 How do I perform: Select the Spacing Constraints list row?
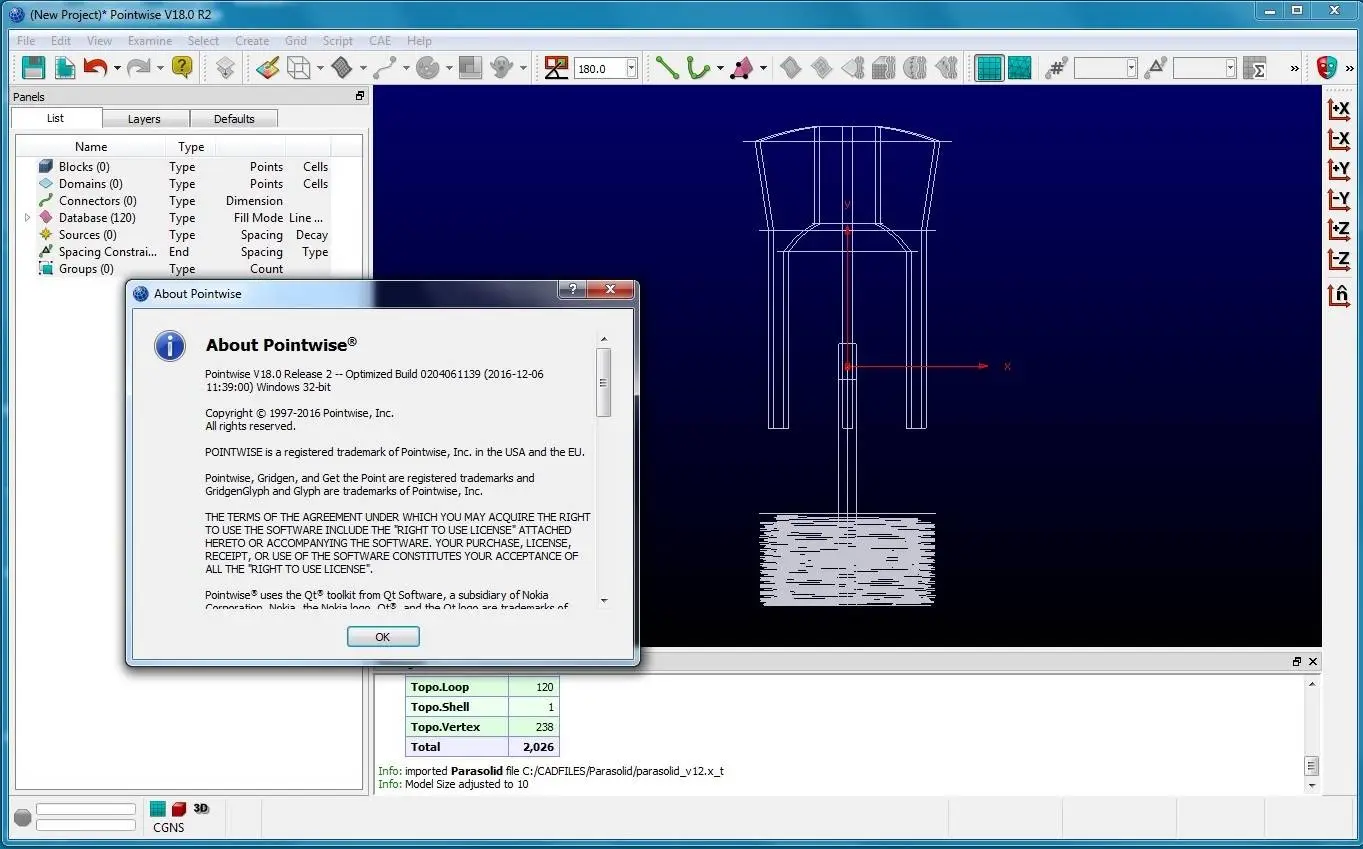tap(188, 251)
